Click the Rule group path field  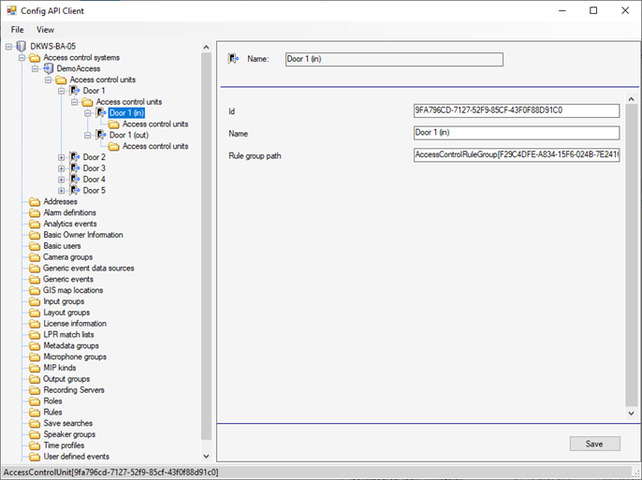pos(515,155)
